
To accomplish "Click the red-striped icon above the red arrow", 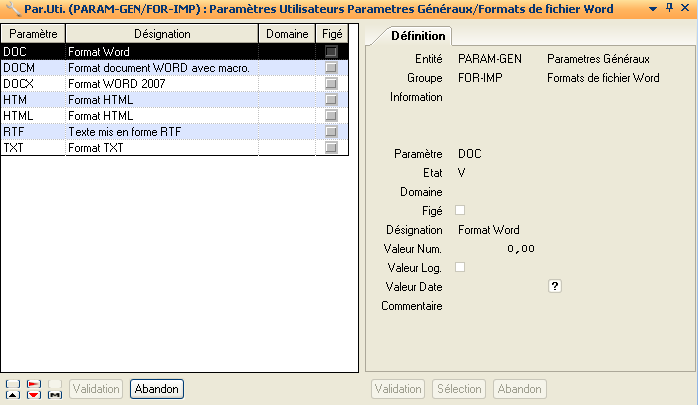I will (x=33, y=383).
